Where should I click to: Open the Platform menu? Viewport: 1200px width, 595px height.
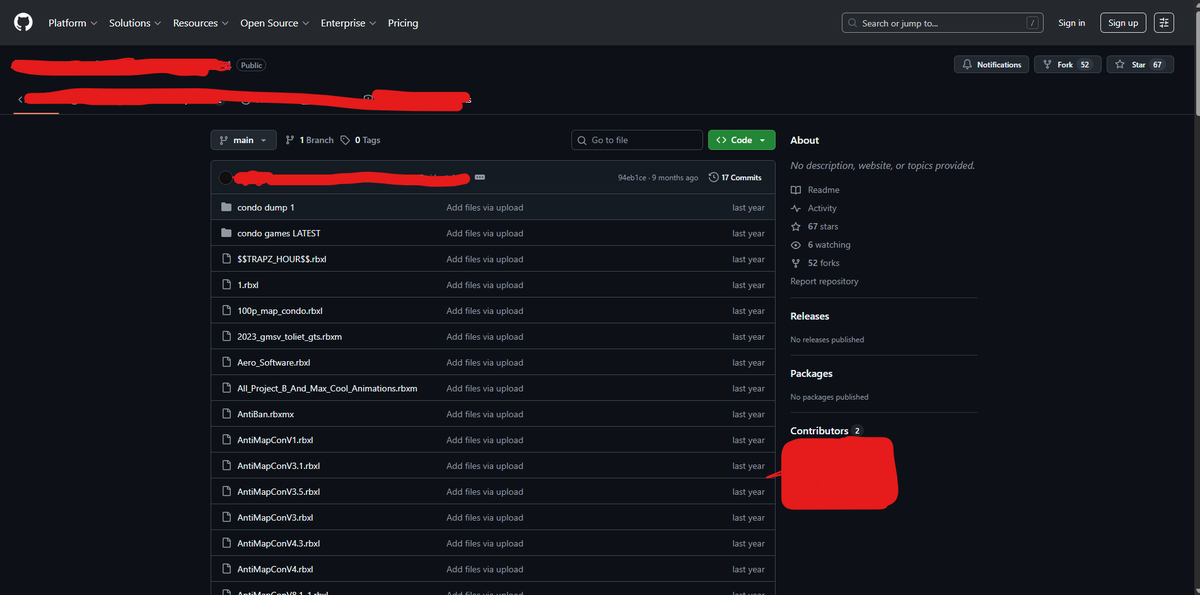coord(73,23)
